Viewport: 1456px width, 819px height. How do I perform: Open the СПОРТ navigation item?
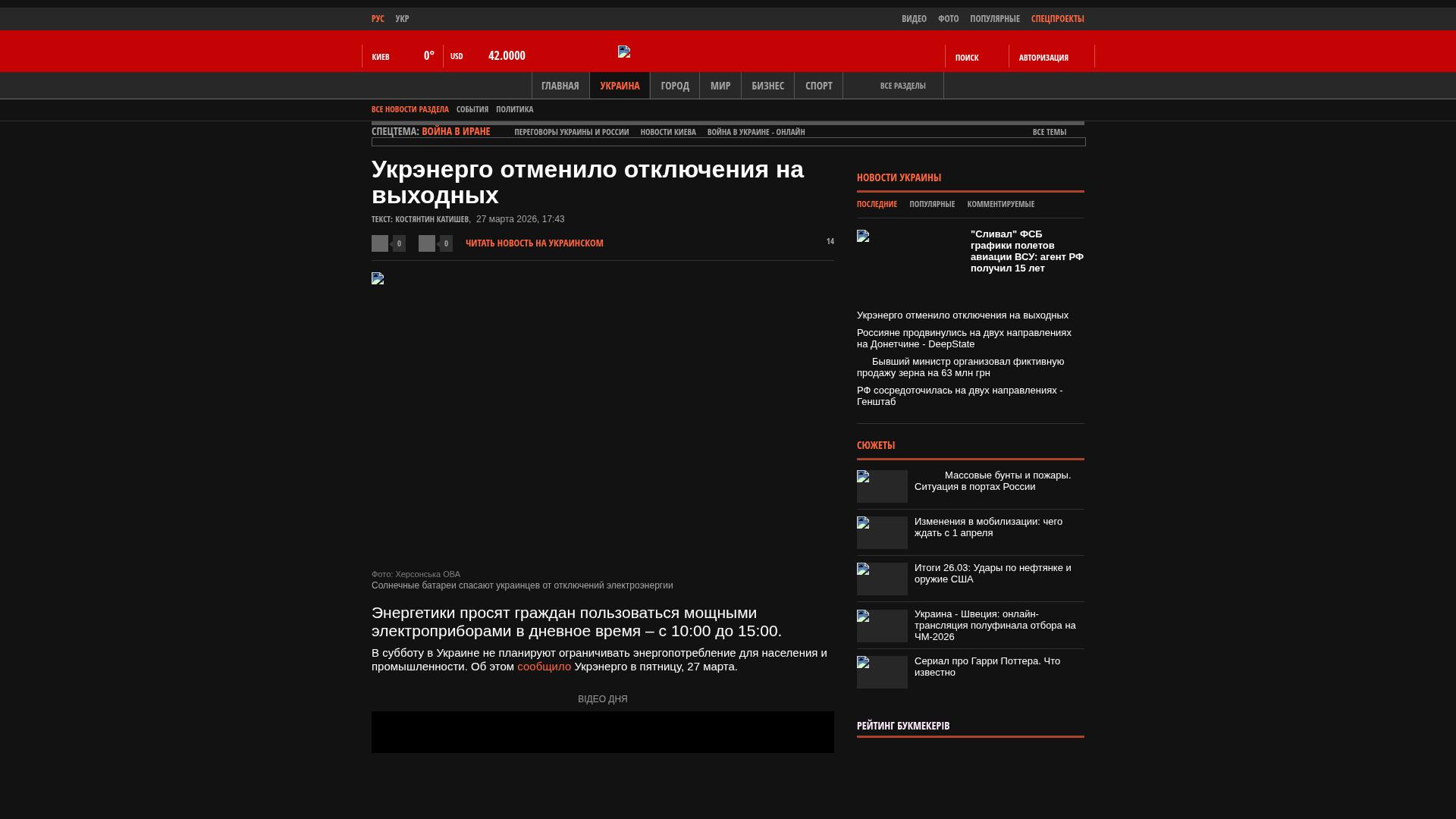[818, 86]
